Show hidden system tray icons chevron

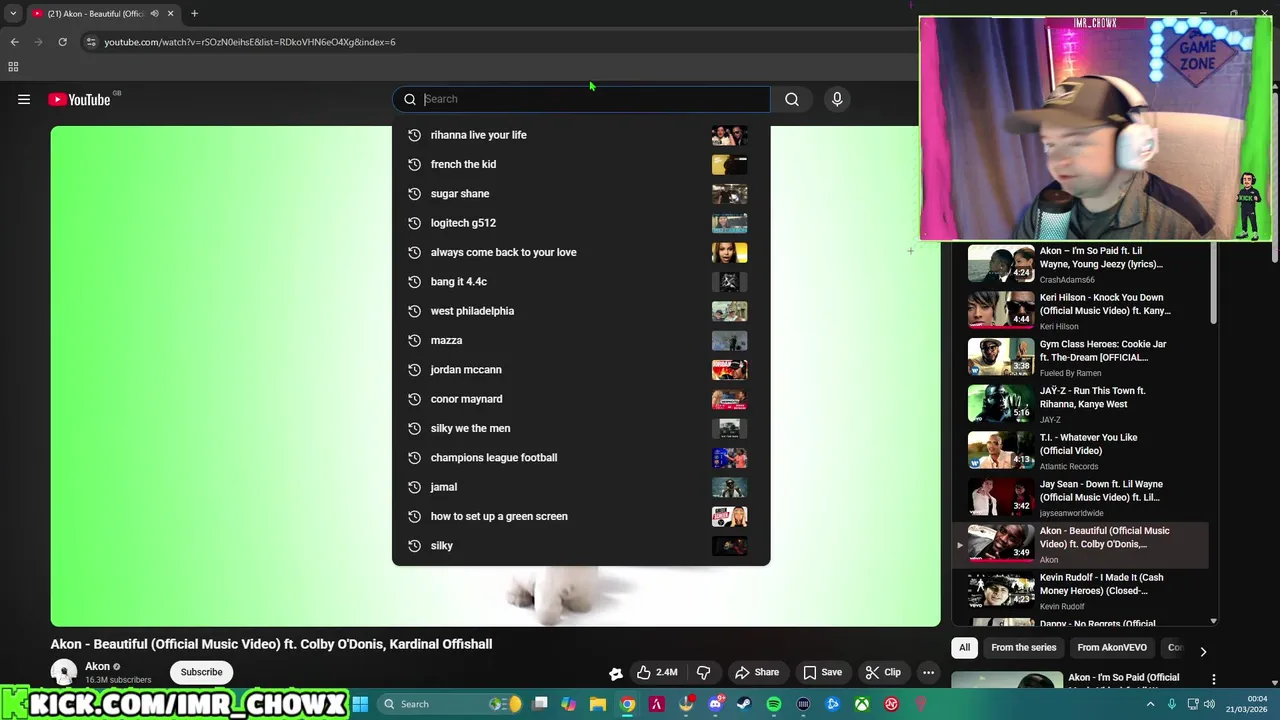pos(1150,704)
